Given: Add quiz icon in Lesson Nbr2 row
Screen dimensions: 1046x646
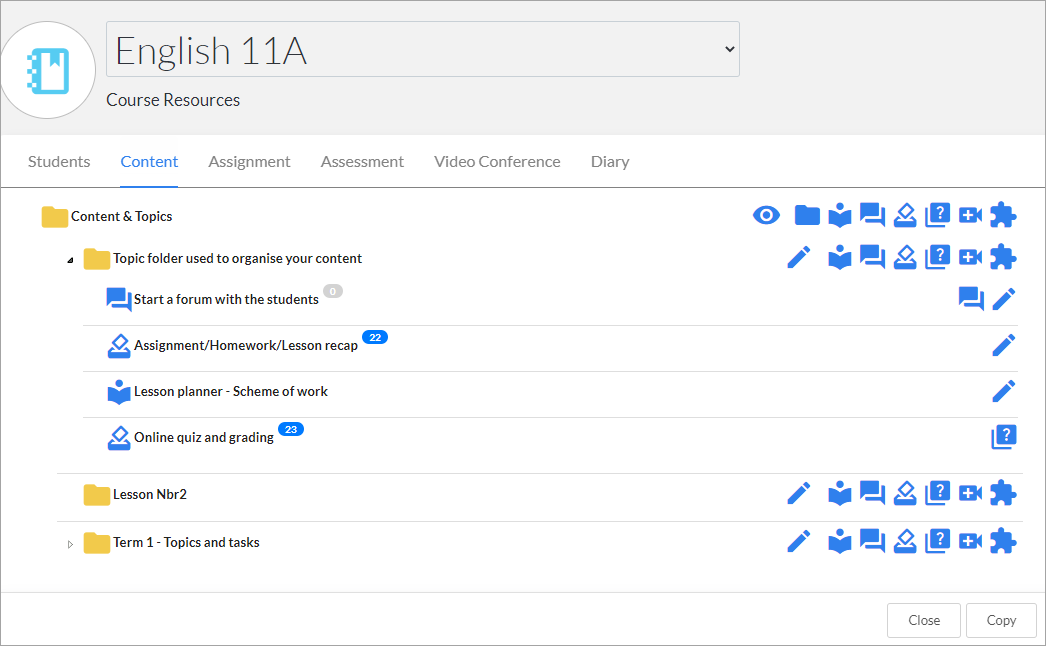Looking at the screenshot, I should pos(937,493).
